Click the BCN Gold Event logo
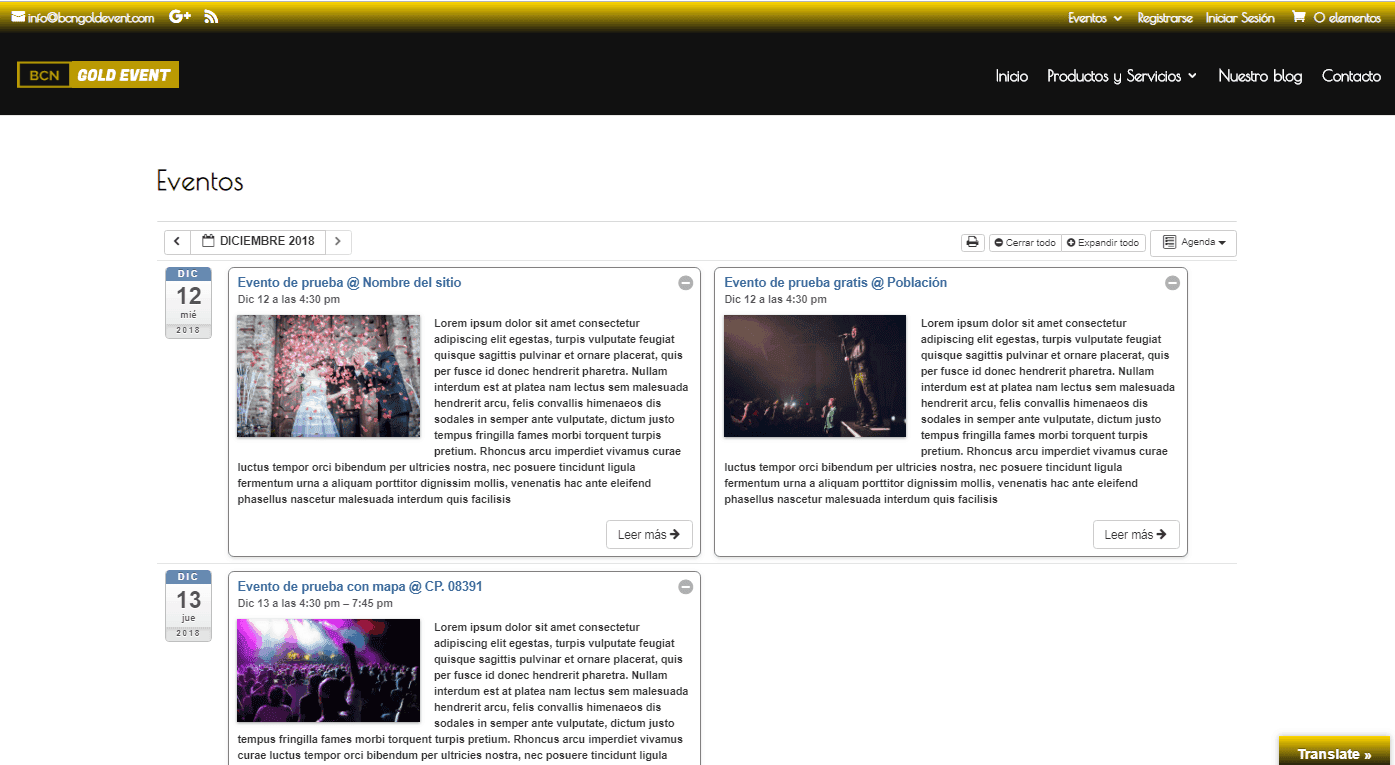This screenshot has height=765, width=1395. (98, 75)
